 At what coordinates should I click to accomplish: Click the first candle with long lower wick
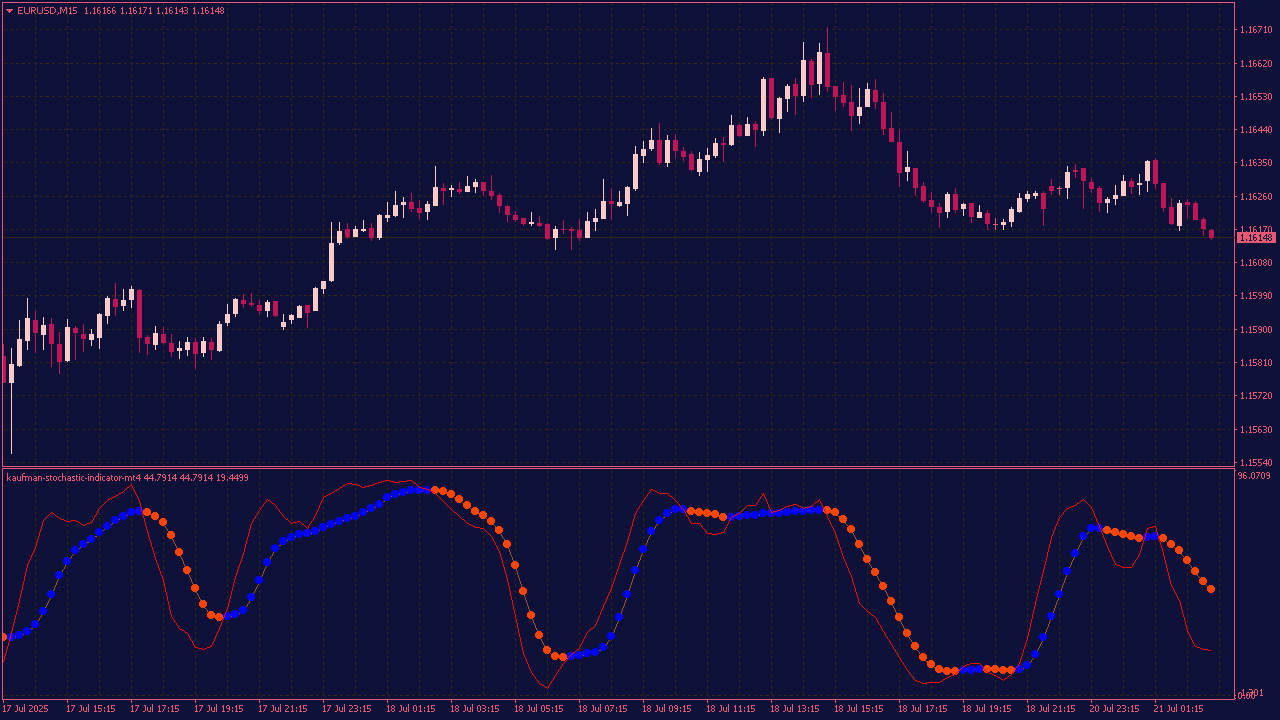11,400
